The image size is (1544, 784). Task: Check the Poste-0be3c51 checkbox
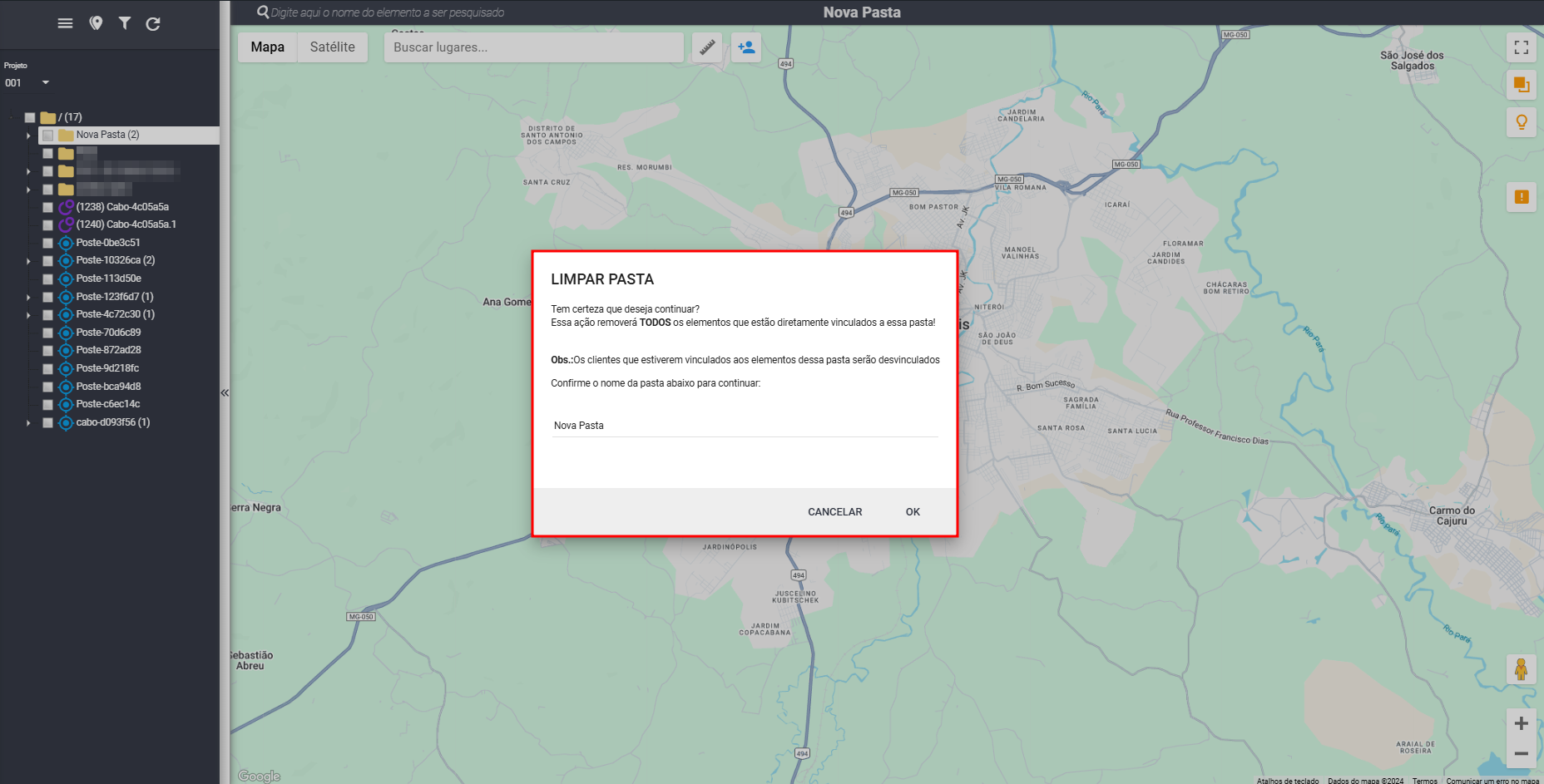[48, 243]
